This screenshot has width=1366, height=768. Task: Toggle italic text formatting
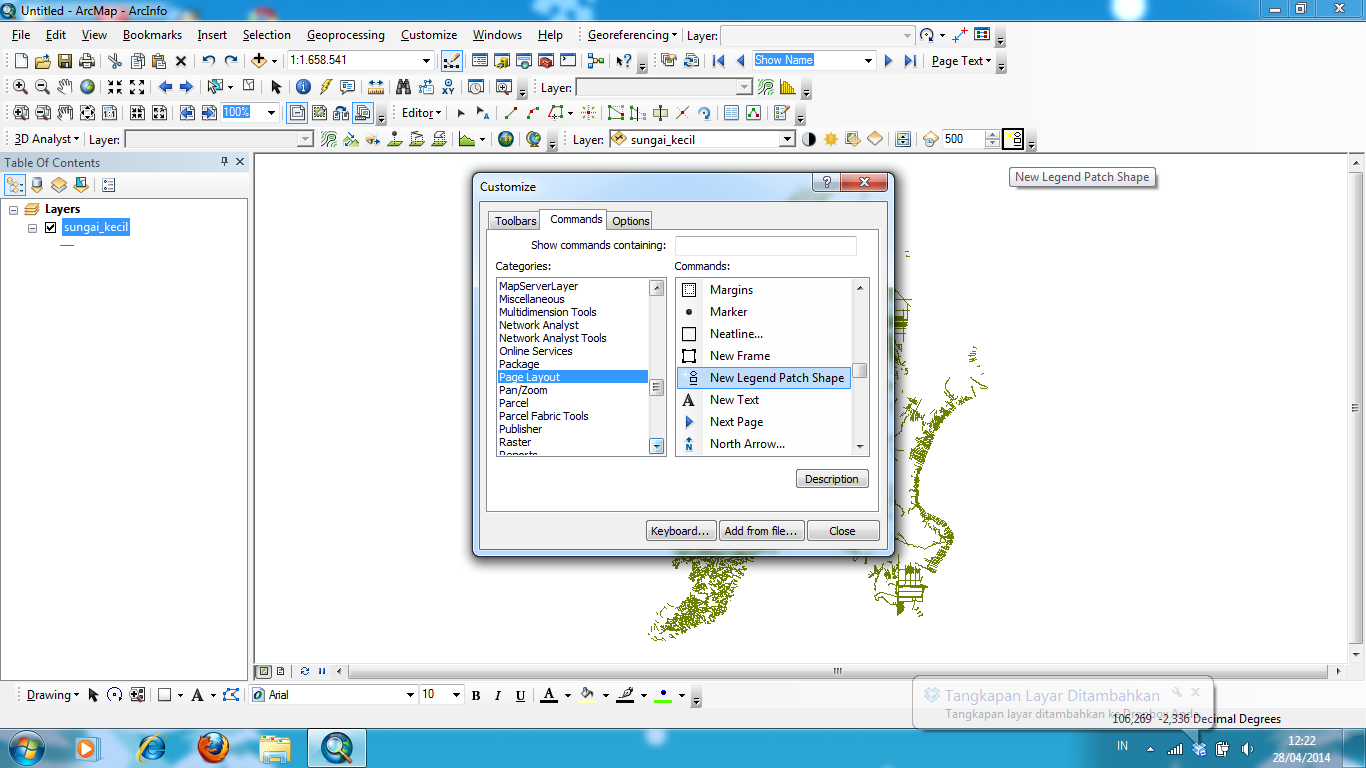[x=497, y=694]
